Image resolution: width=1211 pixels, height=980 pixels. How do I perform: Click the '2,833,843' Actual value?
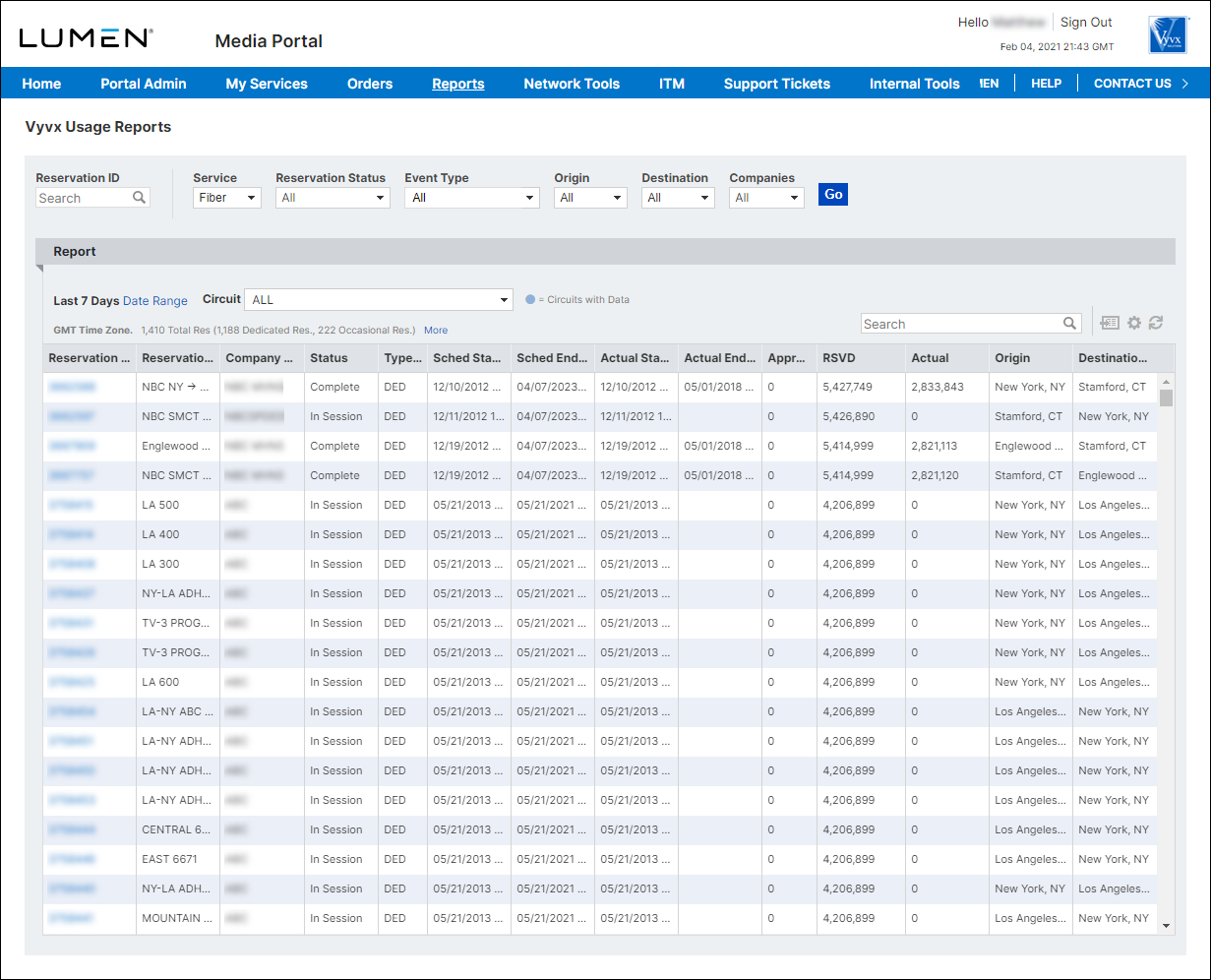[938, 387]
